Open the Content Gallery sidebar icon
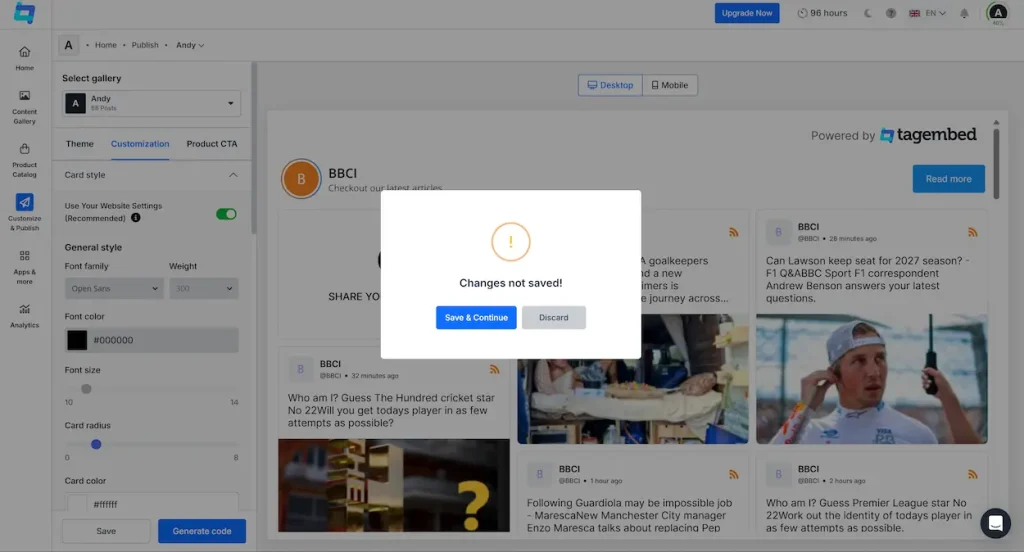The height and width of the screenshot is (552, 1024). (24, 107)
